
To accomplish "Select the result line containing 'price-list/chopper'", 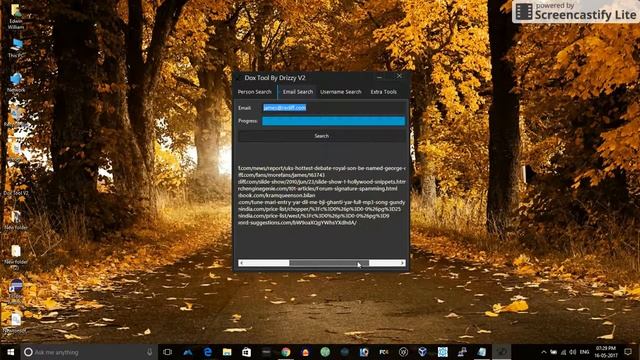I will 320,209.
